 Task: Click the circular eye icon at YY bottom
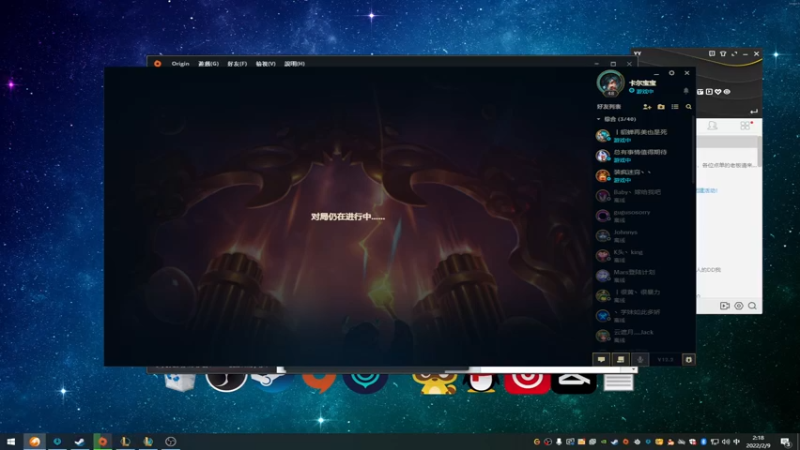pyautogui.click(x=738, y=306)
